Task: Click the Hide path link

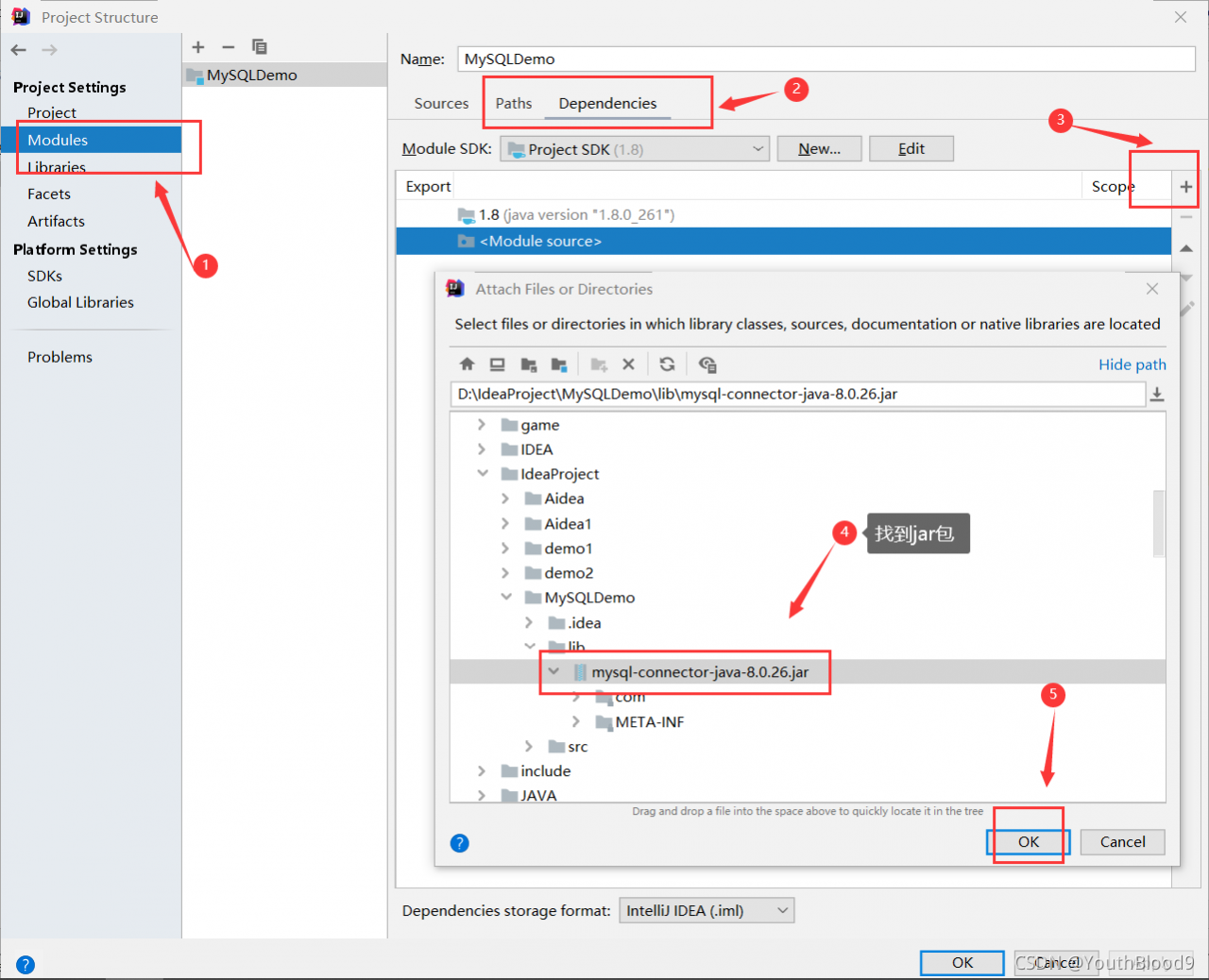Action: (1132, 364)
